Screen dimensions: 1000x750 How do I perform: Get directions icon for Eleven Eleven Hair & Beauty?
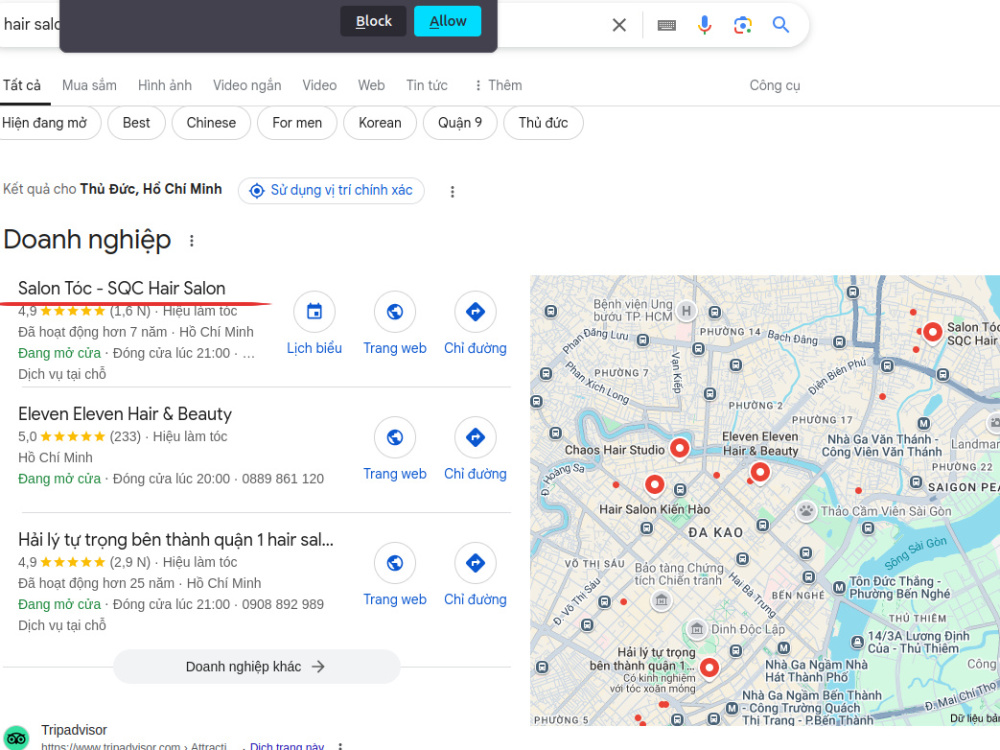pyautogui.click(x=475, y=438)
